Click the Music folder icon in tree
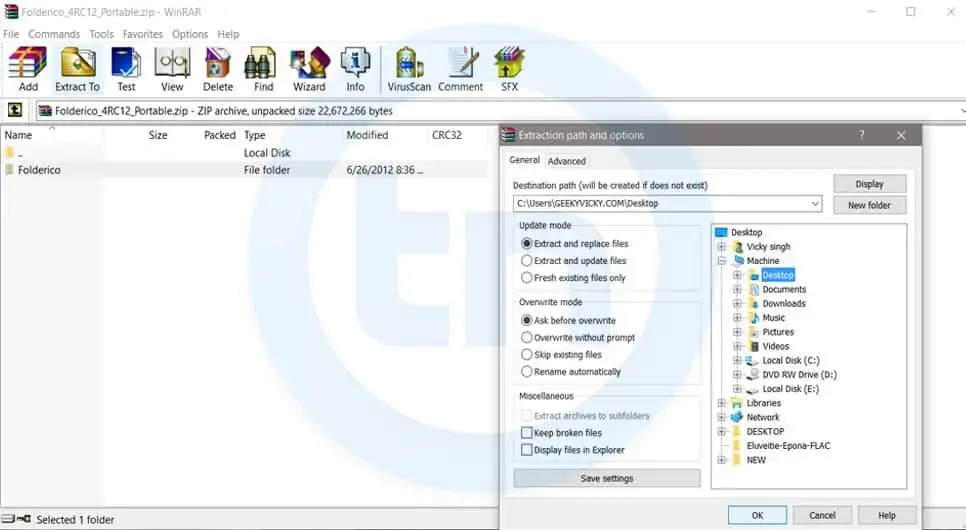 coord(754,317)
